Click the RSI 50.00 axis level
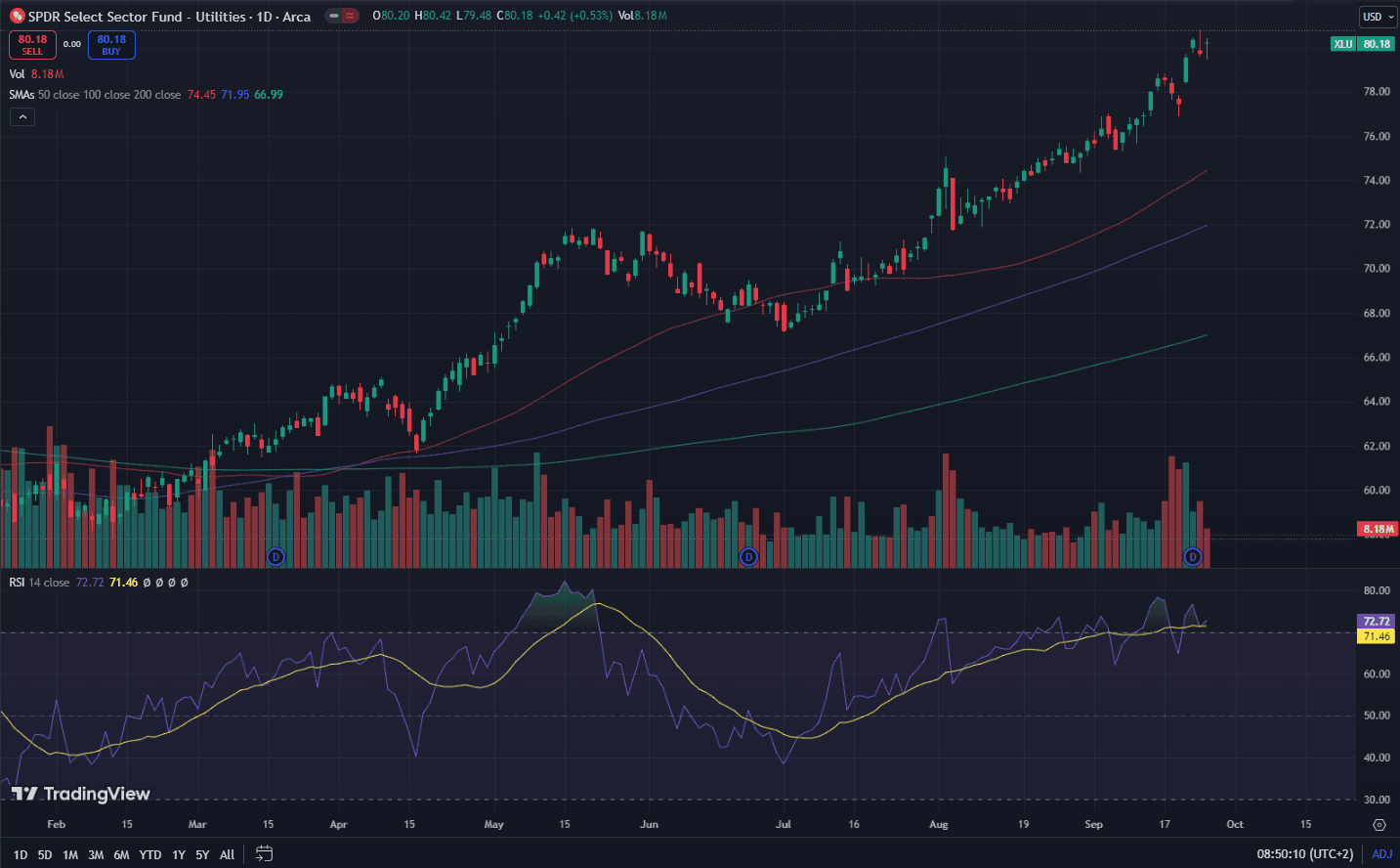Viewport: 1400px width, 868px height. coord(1377,716)
